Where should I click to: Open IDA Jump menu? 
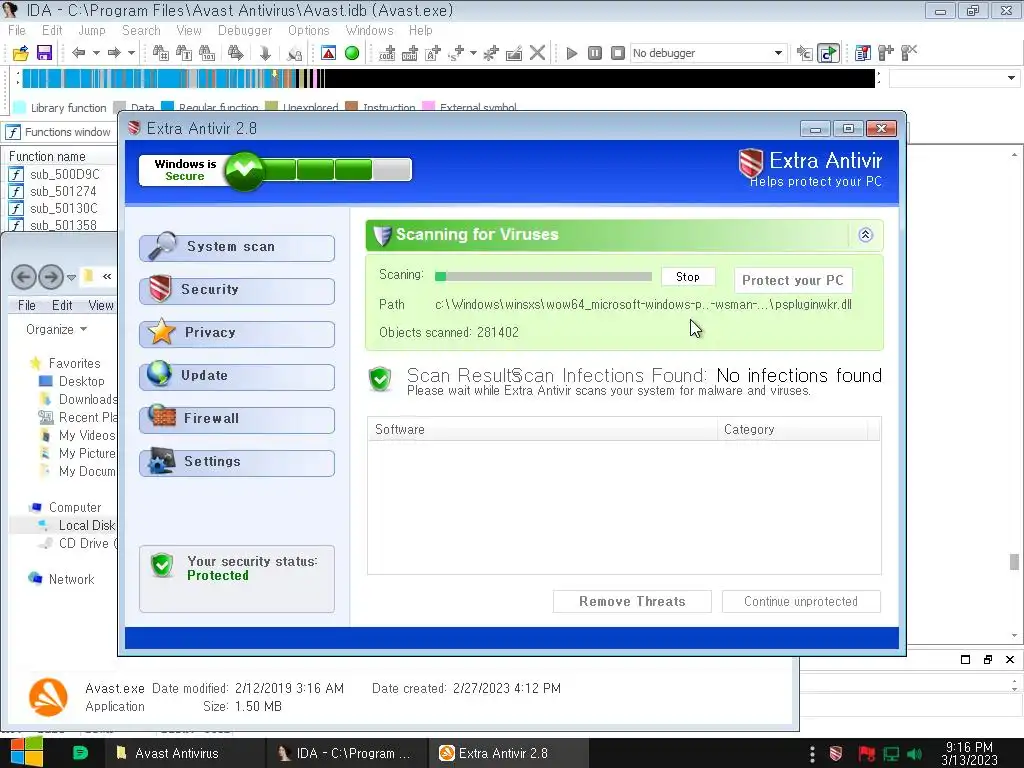(x=92, y=30)
